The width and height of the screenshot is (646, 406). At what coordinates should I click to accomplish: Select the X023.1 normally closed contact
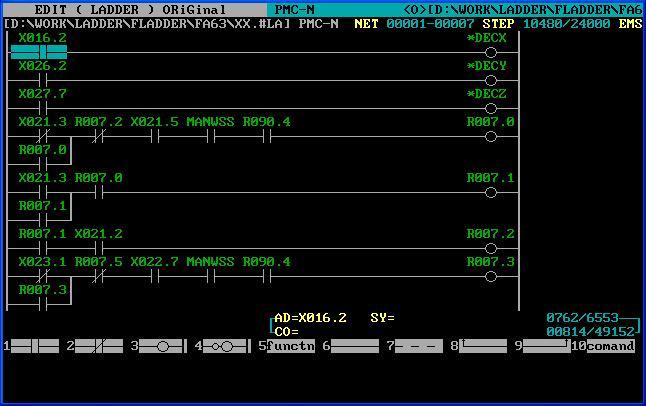(43, 277)
